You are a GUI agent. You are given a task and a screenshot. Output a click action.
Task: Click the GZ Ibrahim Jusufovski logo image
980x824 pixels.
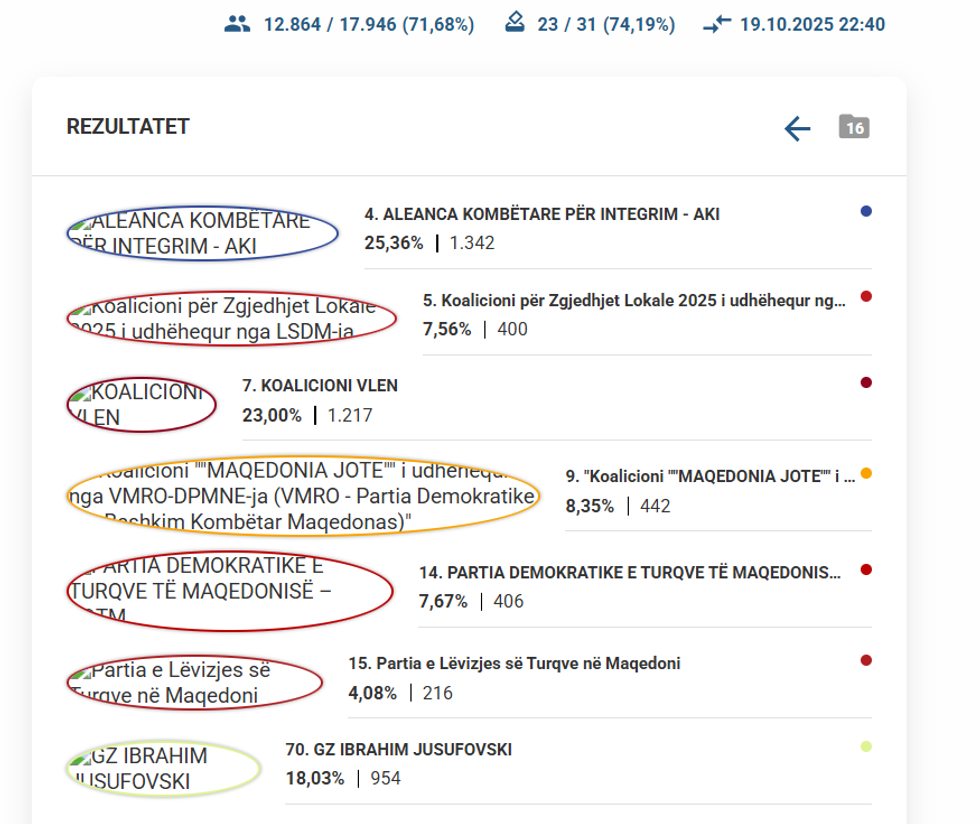point(163,769)
